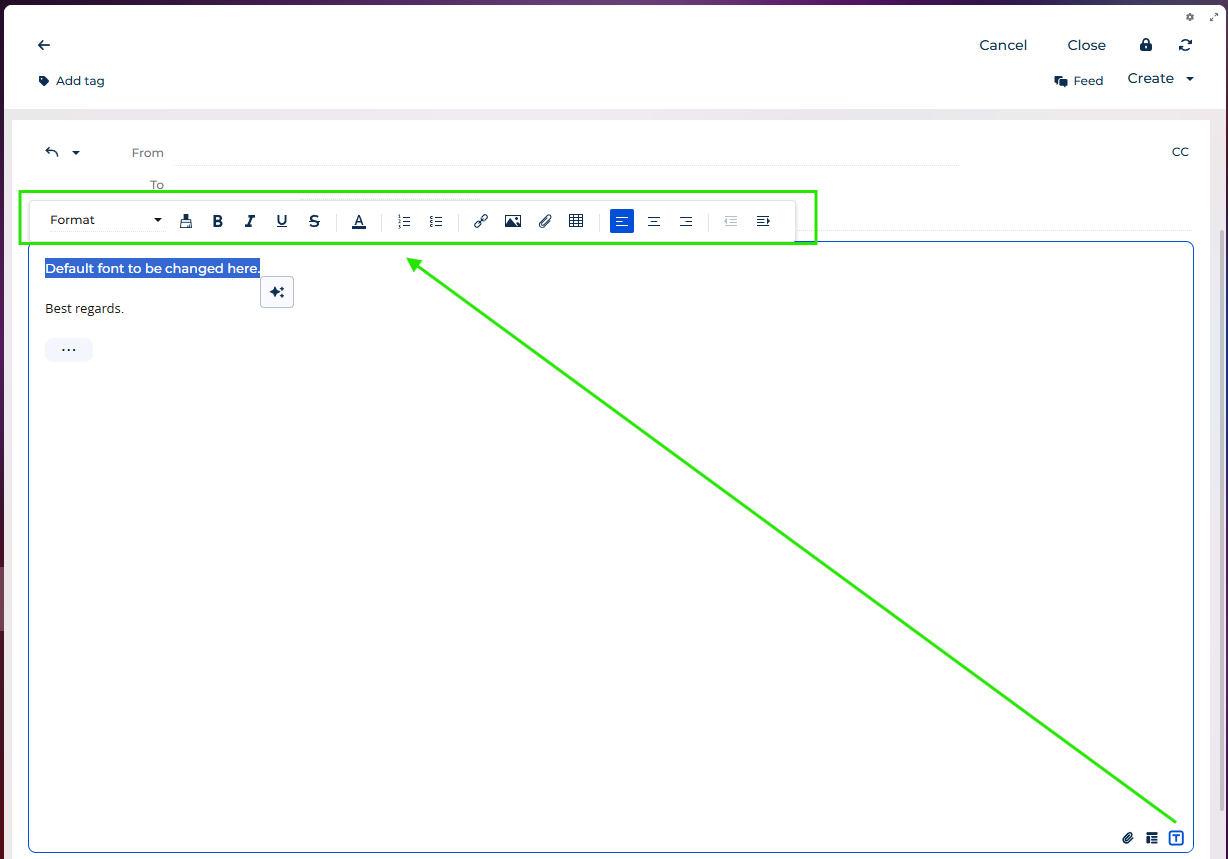Toggle bold formatting
The image size is (1228, 859).
pos(218,221)
